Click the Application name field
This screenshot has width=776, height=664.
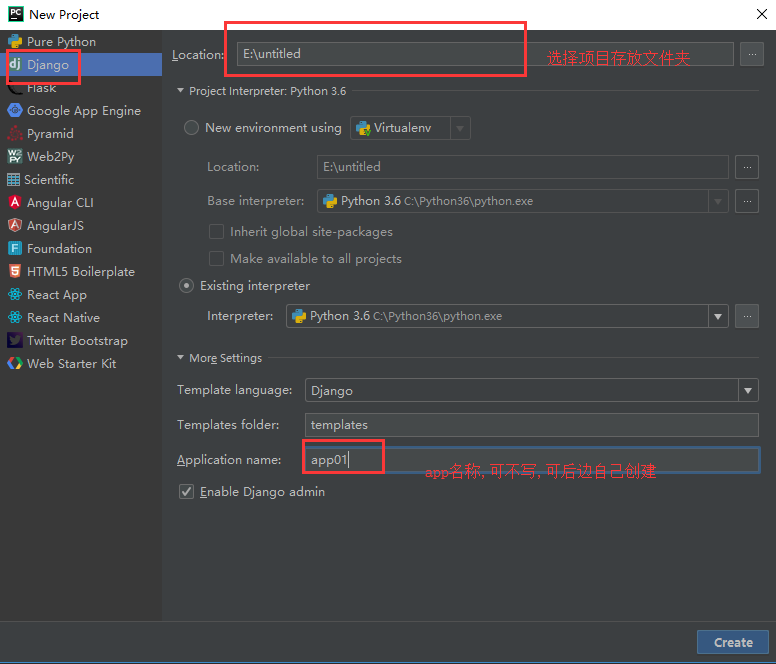532,460
